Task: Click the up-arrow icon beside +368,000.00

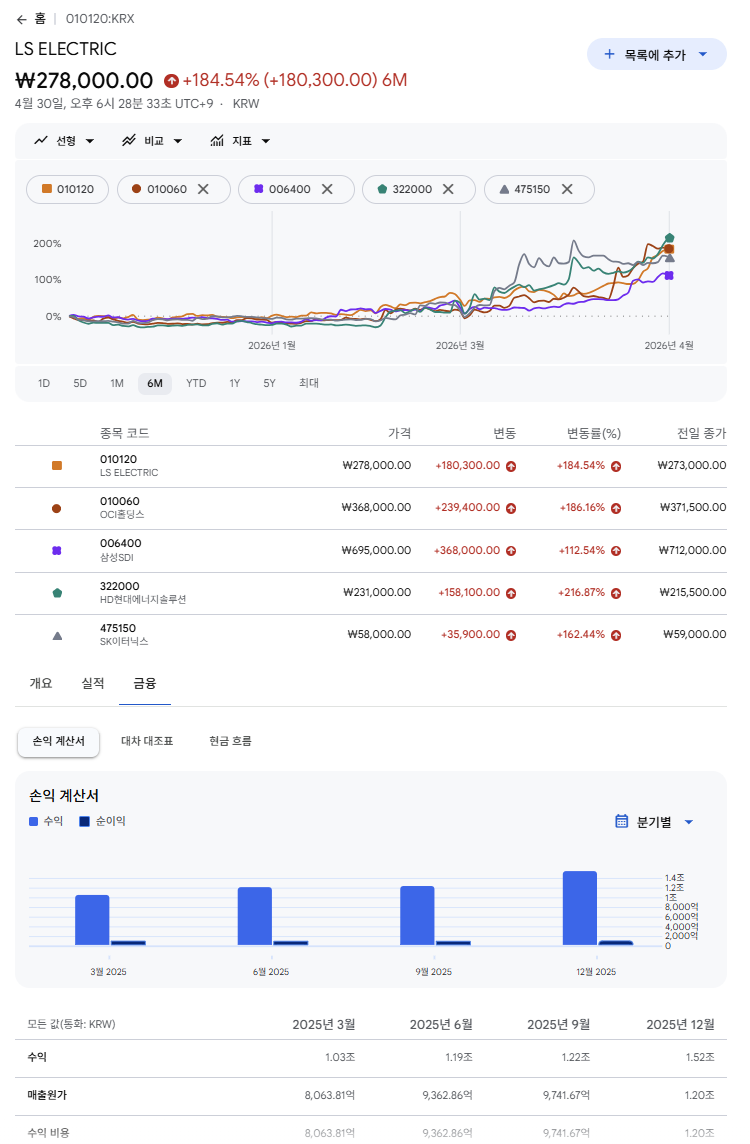Action: pos(511,551)
